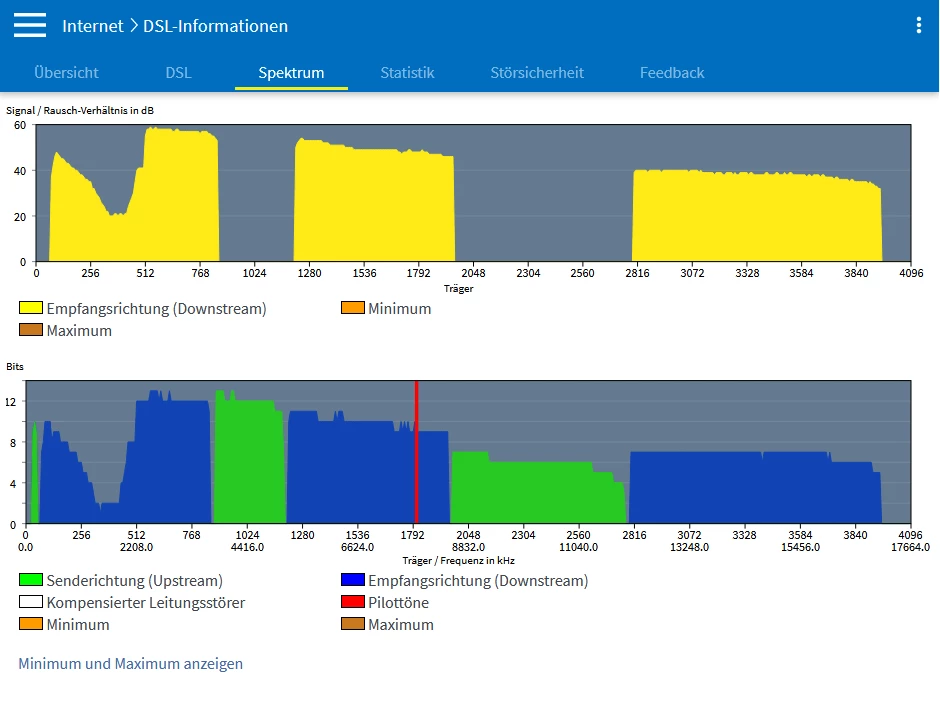Open the Statistik tab
The image size is (940, 701).
(407, 73)
